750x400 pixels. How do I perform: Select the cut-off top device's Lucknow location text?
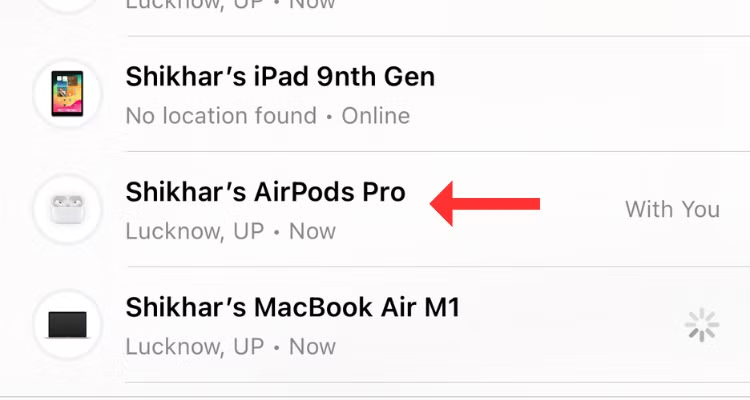coord(195,4)
